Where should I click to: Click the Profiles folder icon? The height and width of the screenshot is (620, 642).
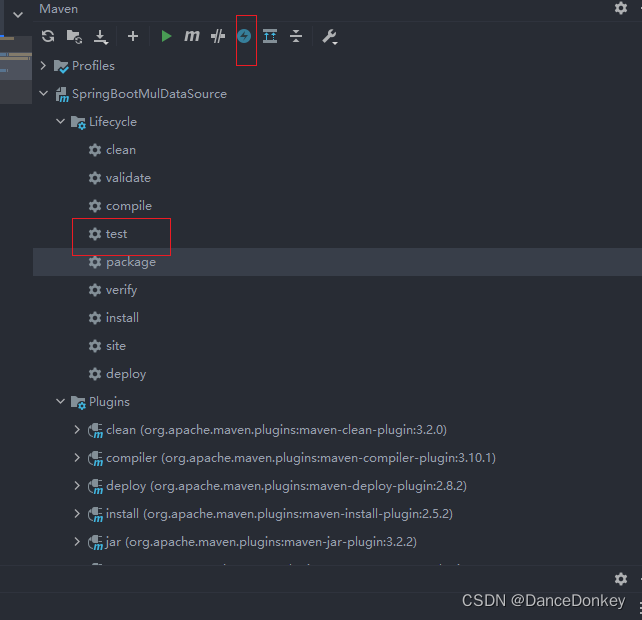click(x=61, y=66)
